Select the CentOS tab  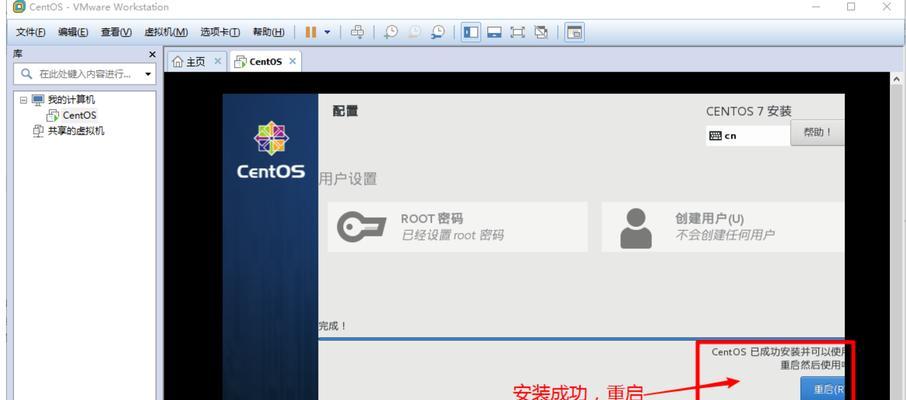coord(265,61)
